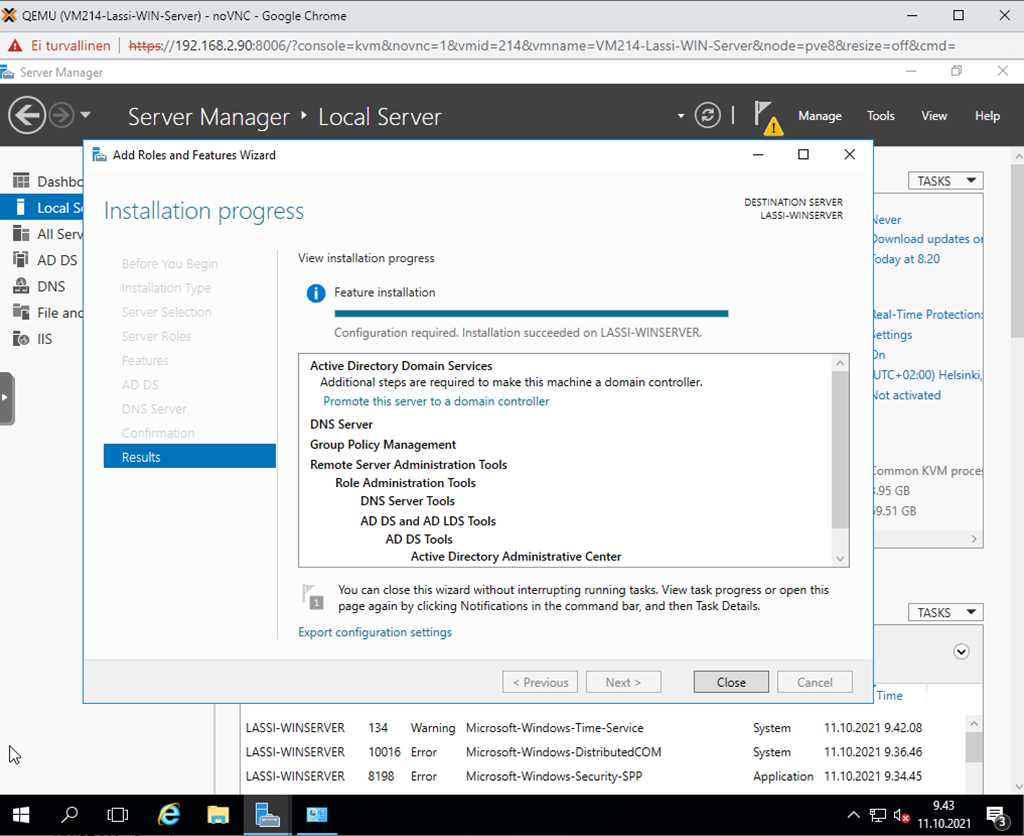Viewport: 1024px width, 836px height.
Task: Open the Tools menu
Action: [x=880, y=116]
